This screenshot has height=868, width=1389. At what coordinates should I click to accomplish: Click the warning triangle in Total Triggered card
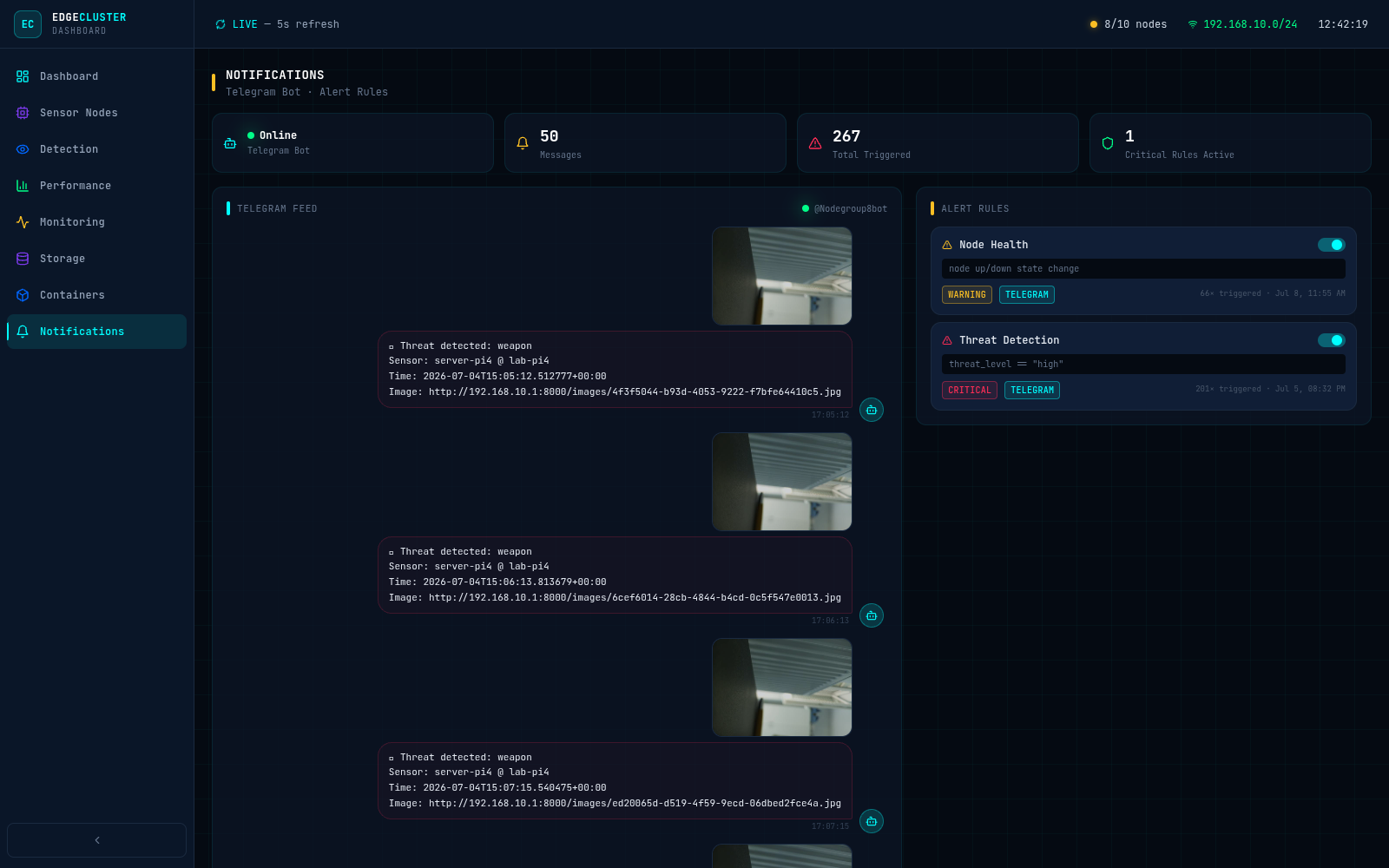[815, 143]
